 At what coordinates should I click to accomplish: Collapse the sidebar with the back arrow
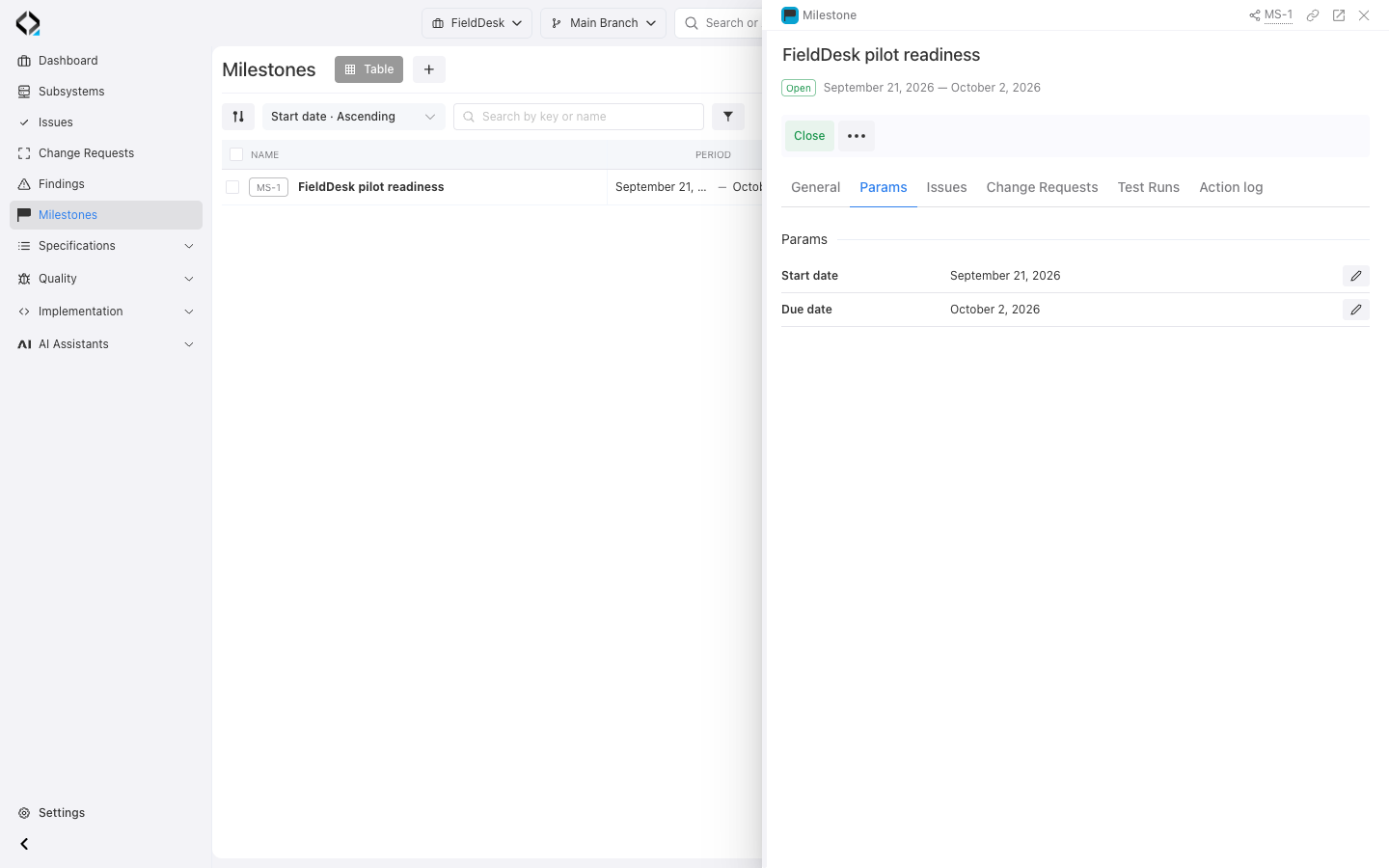coord(24,844)
